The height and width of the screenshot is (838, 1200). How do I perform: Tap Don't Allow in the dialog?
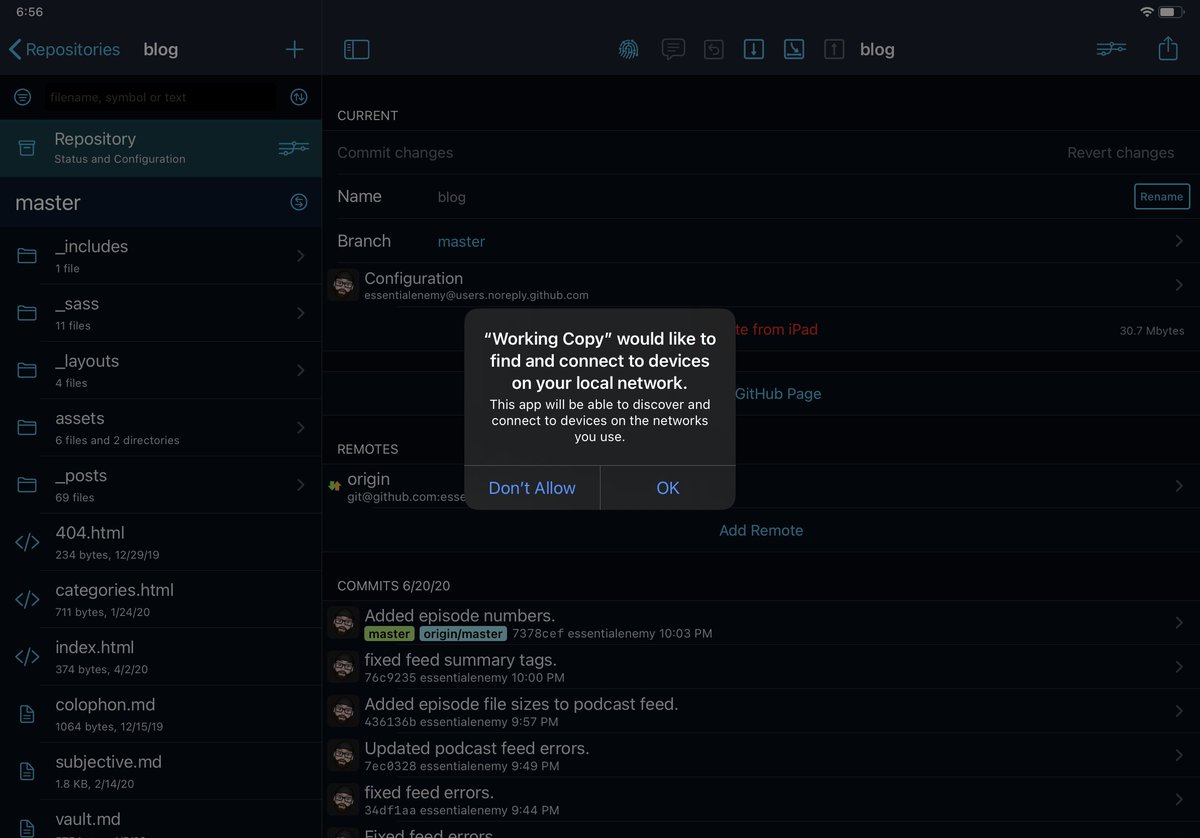tap(532, 488)
